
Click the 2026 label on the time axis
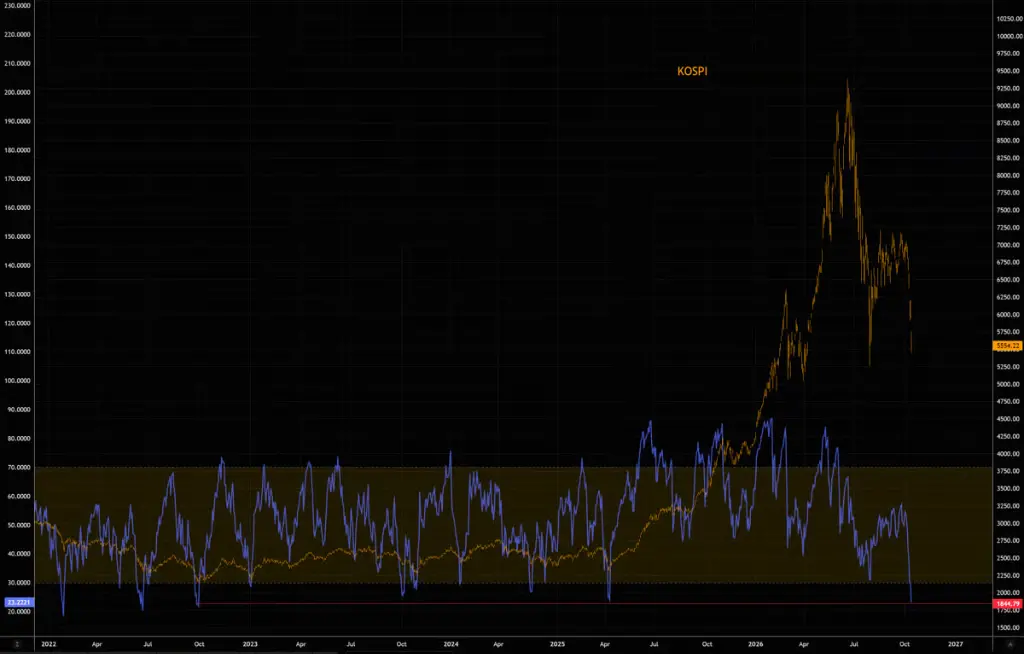(756, 644)
